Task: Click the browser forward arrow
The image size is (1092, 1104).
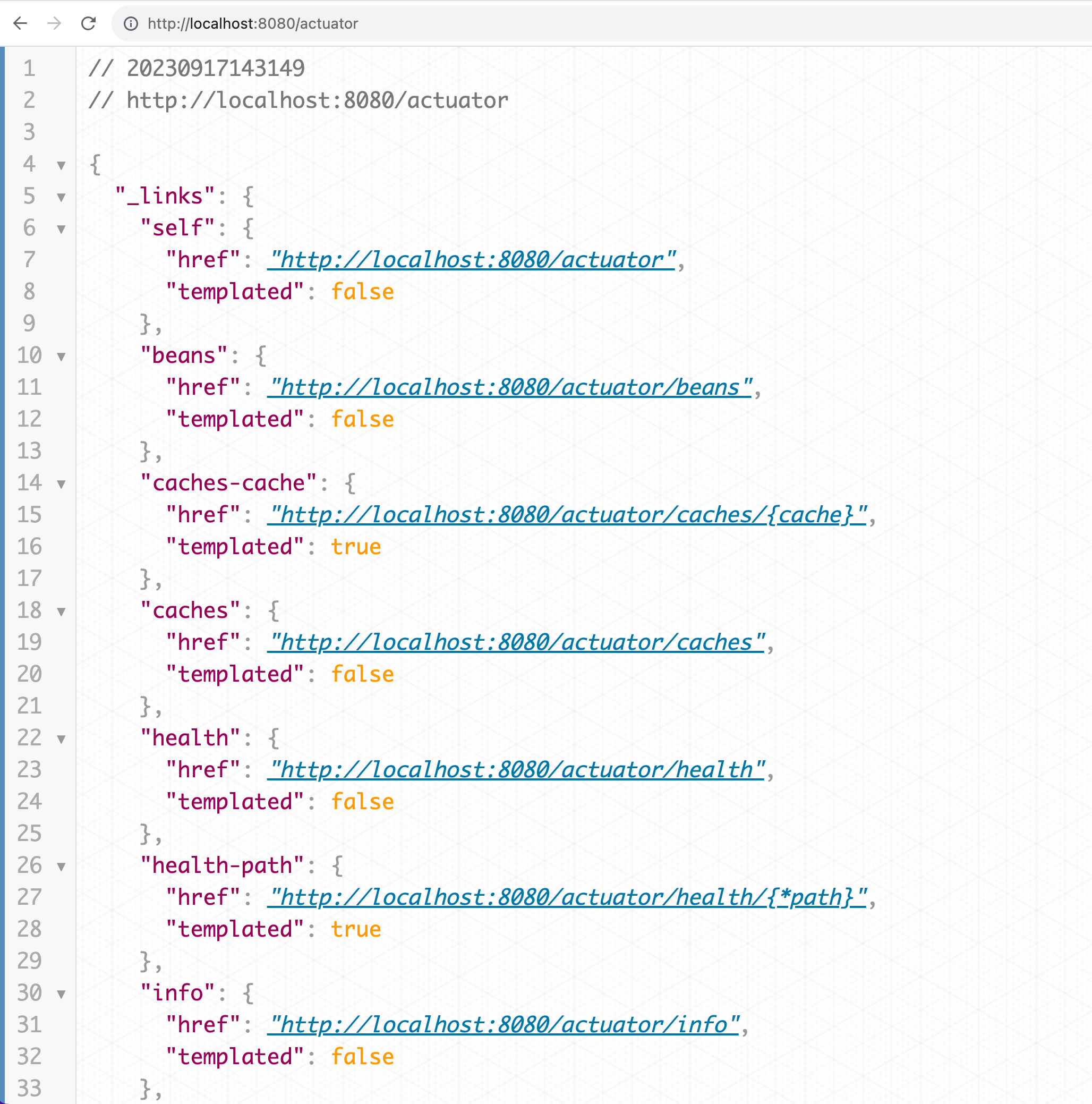Action: (54, 23)
